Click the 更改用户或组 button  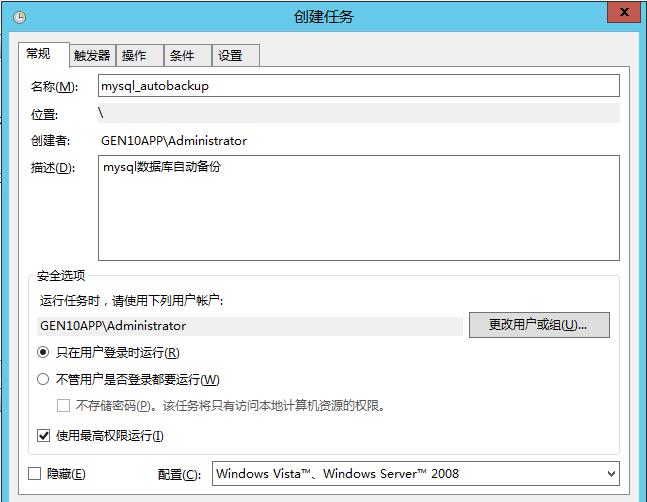539,325
